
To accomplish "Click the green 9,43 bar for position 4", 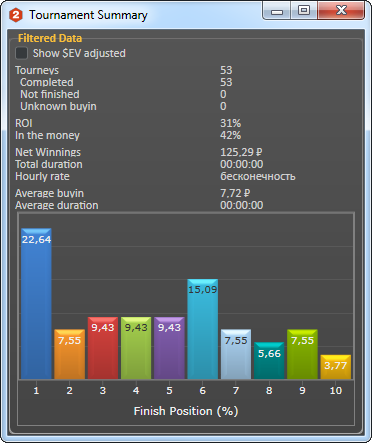I will (x=136, y=348).
